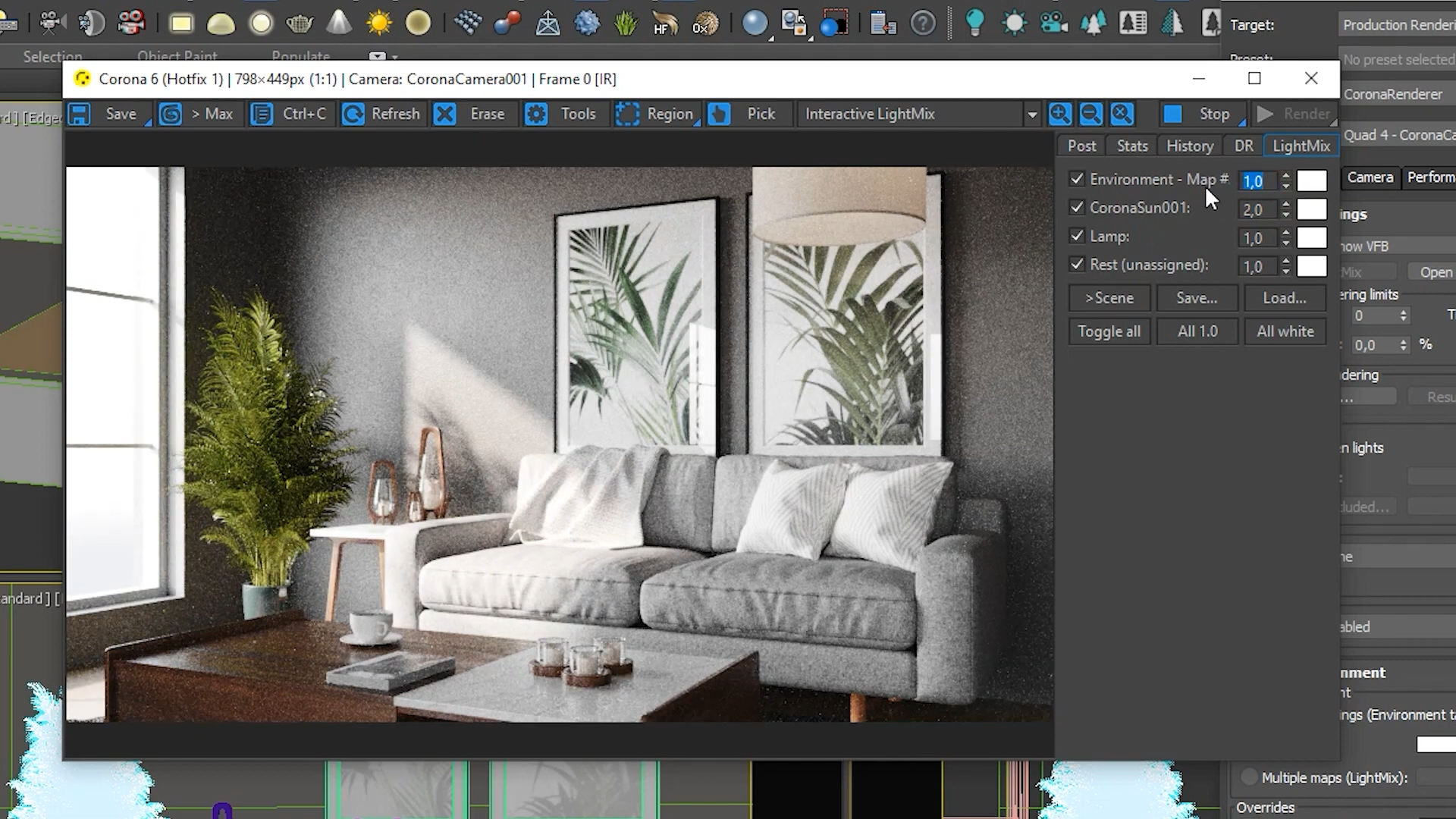Click the blue material sphere icon
The width and height of the screenshot is (1456, 819).
coord(755,24)
